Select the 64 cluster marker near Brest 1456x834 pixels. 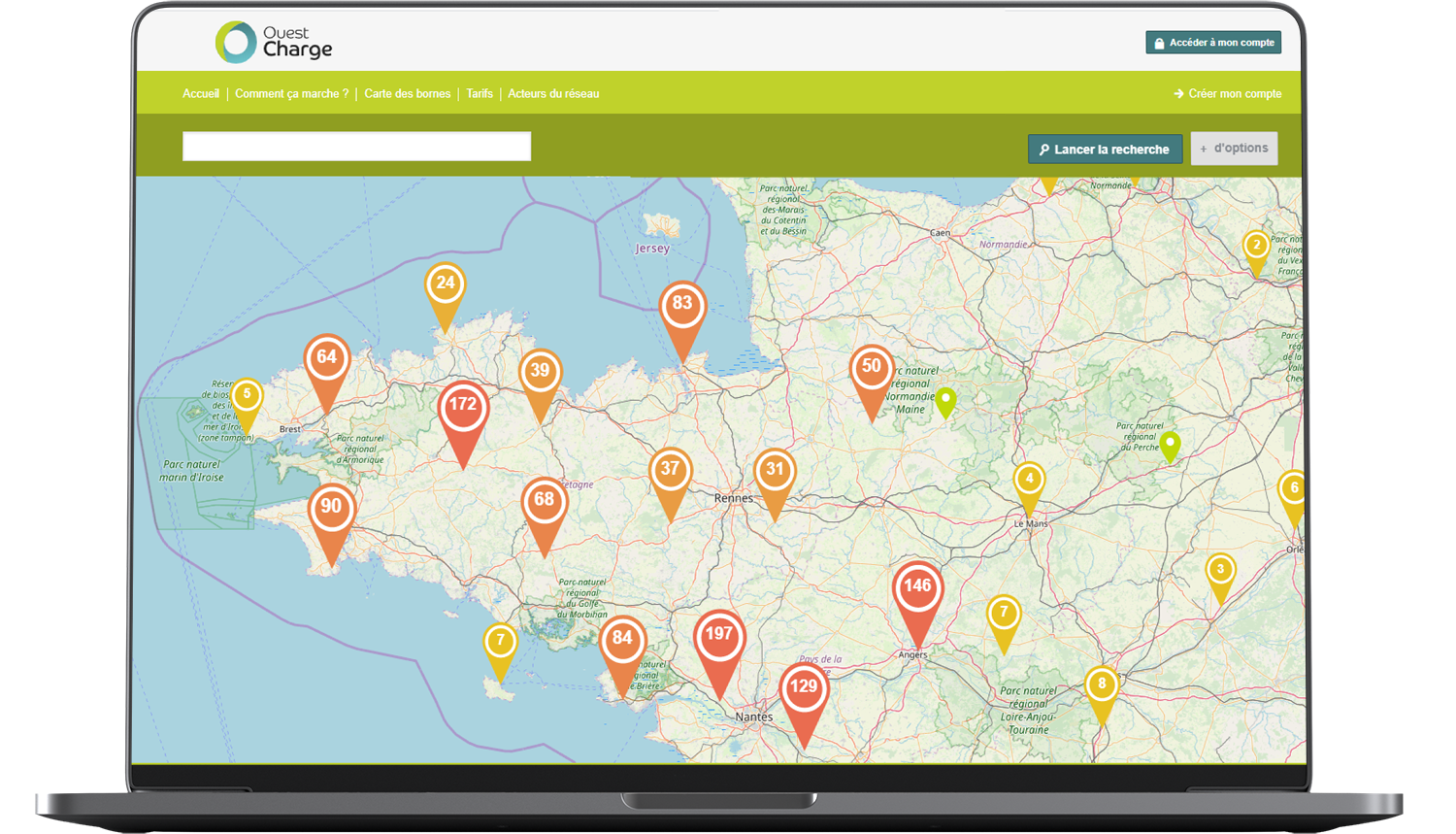pyautogui.click(x=326, y=360)
